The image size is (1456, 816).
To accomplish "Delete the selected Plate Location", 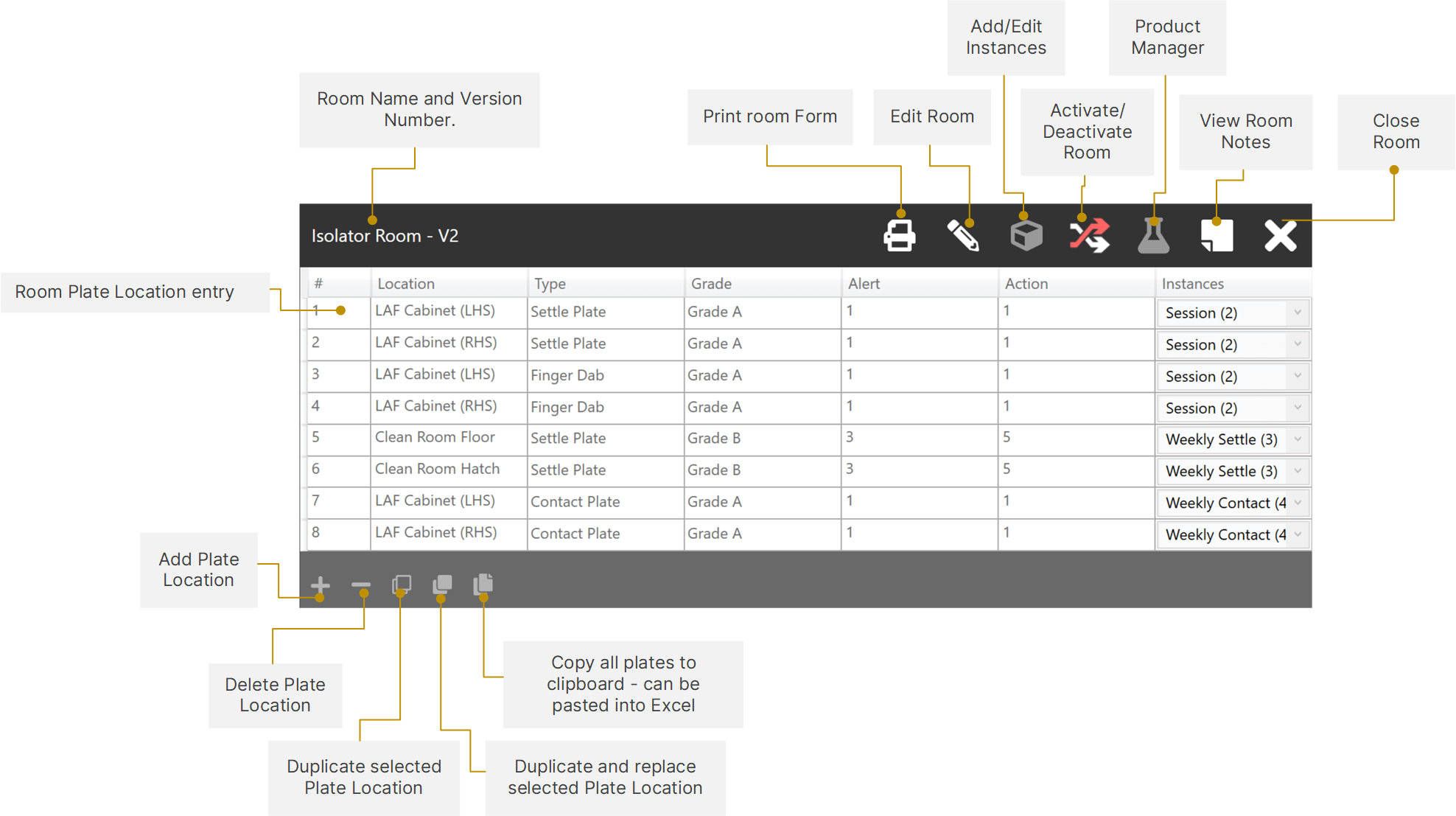I will (x=361, y=585).
